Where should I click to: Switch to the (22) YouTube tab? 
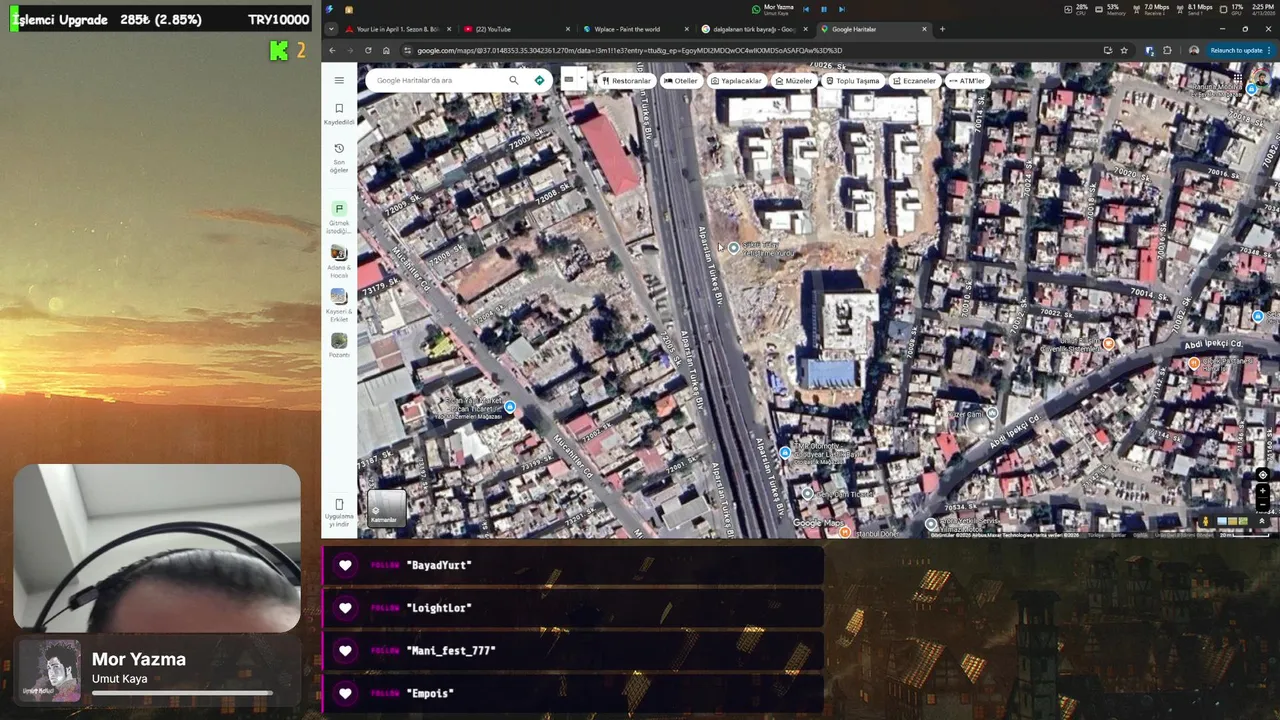pos(513,29)
